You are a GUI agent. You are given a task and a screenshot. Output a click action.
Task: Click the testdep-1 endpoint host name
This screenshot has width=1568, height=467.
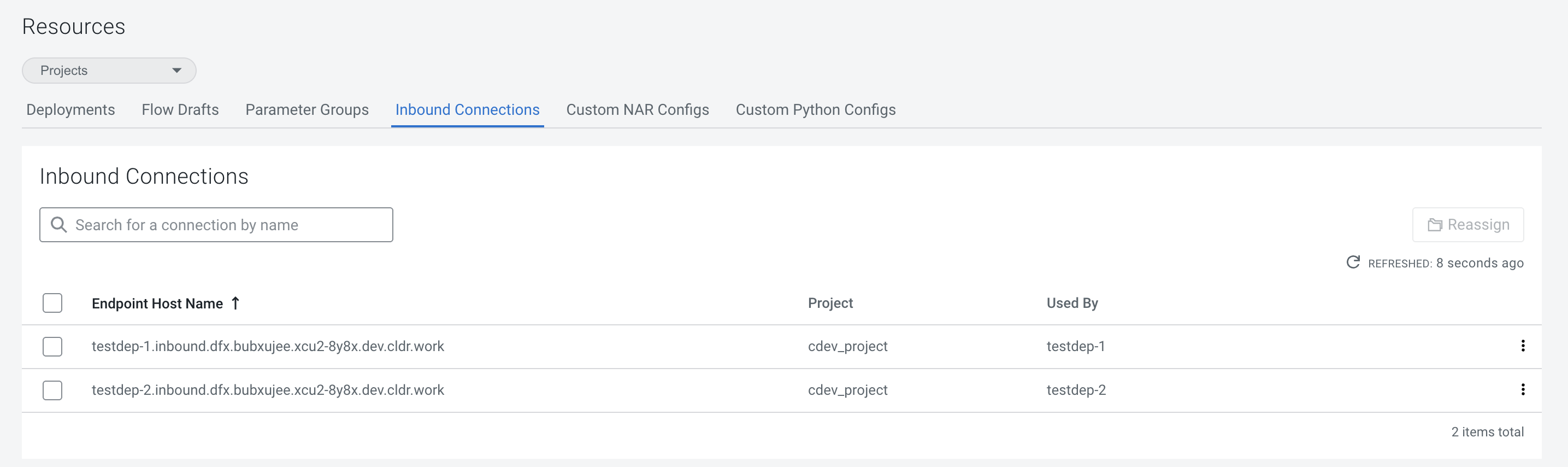click(x=268, y=347)
